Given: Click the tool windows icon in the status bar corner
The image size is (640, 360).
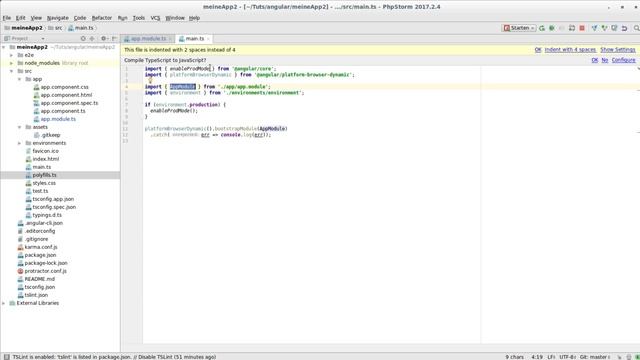Looking at the screenshot, I should click(7, 357).
